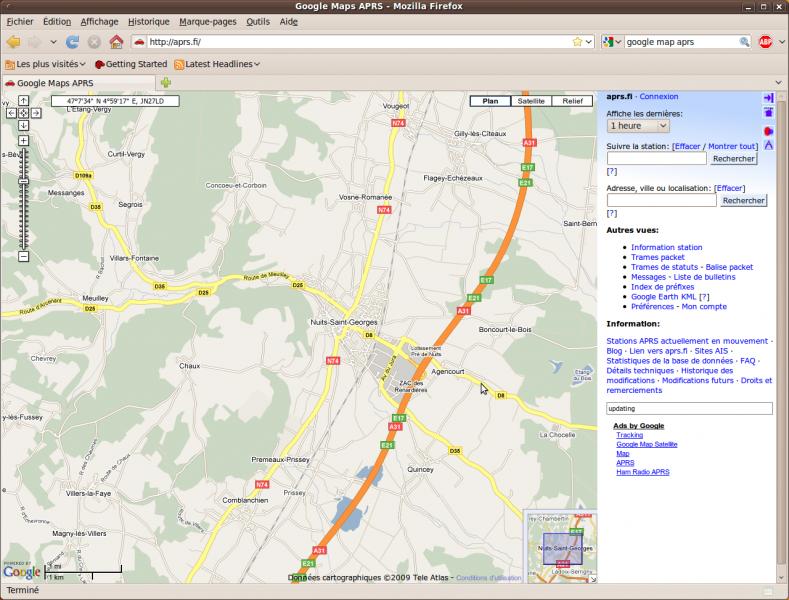Click the search magnifier icon
The height and width of the screenshot is (600, 789).
pyautogui.click(x=744, y=42)
